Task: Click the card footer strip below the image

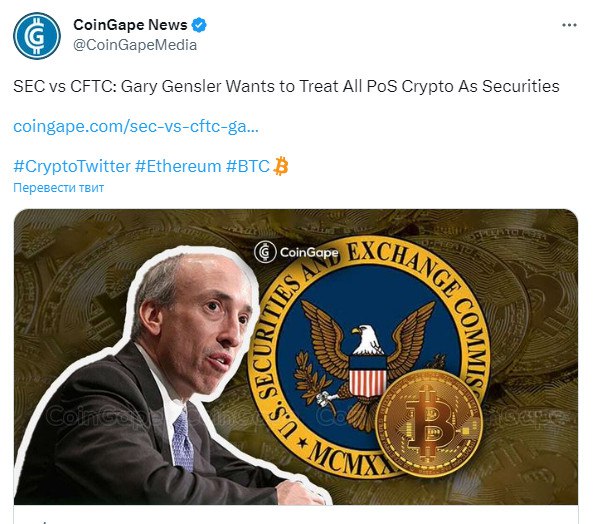Action: coord(296,514)
